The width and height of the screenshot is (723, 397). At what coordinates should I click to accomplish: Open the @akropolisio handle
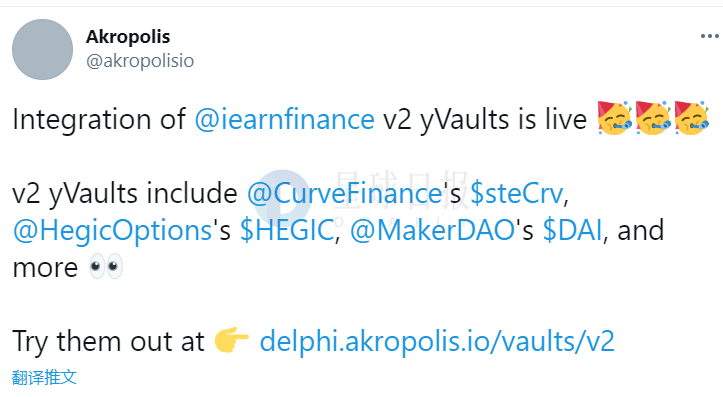(140, 61)
